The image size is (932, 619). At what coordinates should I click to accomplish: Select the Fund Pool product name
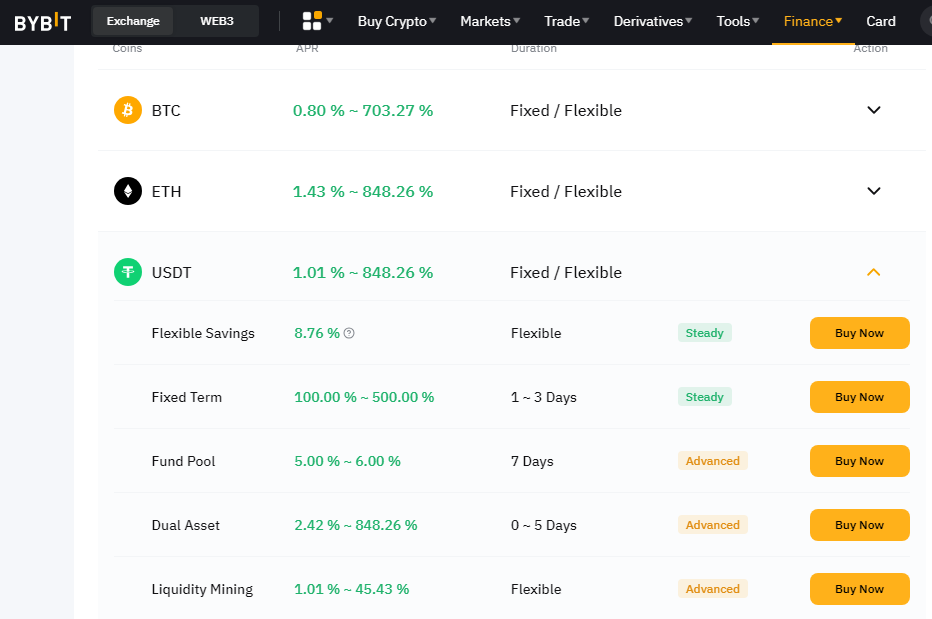coord(183,461)
